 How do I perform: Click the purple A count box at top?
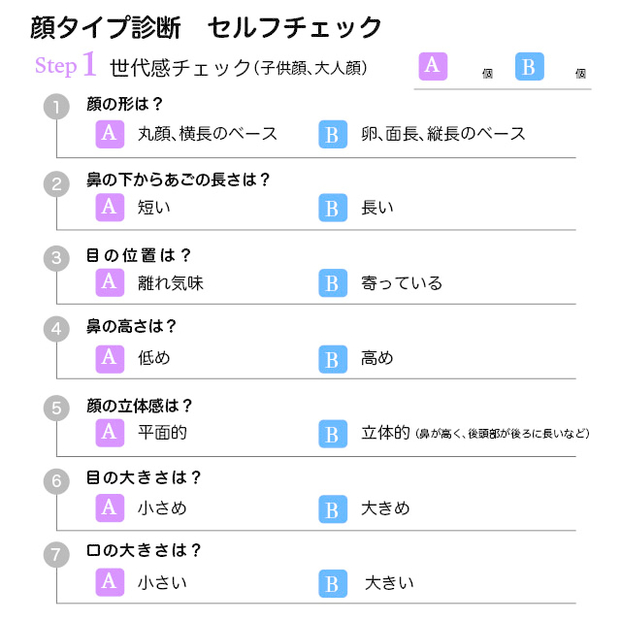pyautogui.click(x=433, y=66)
